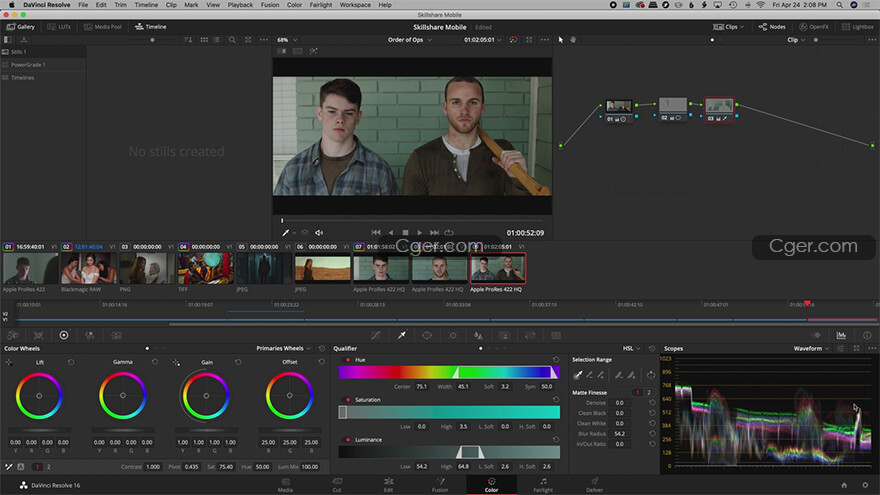Open the viewer zoom 68% dropdown

coord(287,40)
